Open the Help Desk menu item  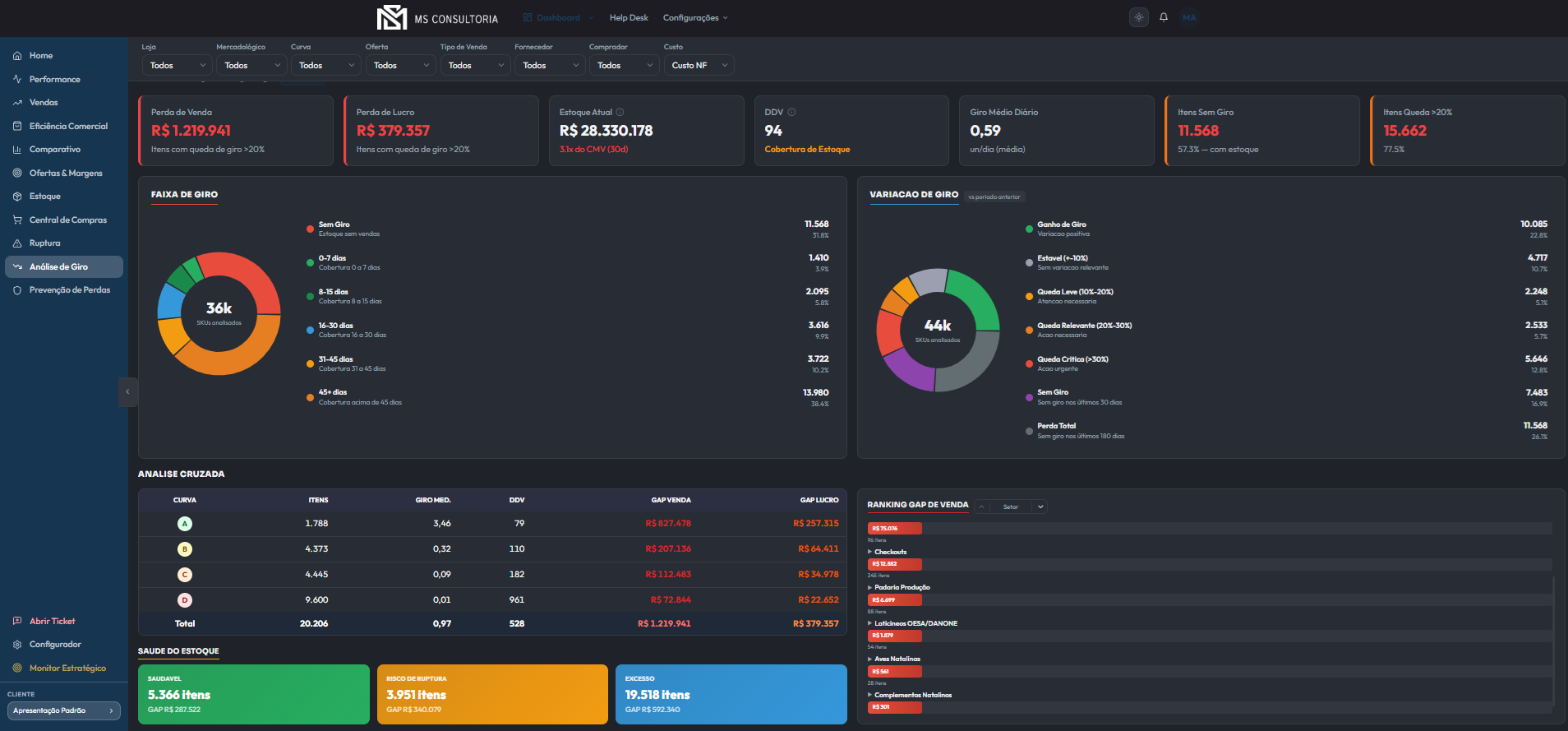[x=629, y=17]
